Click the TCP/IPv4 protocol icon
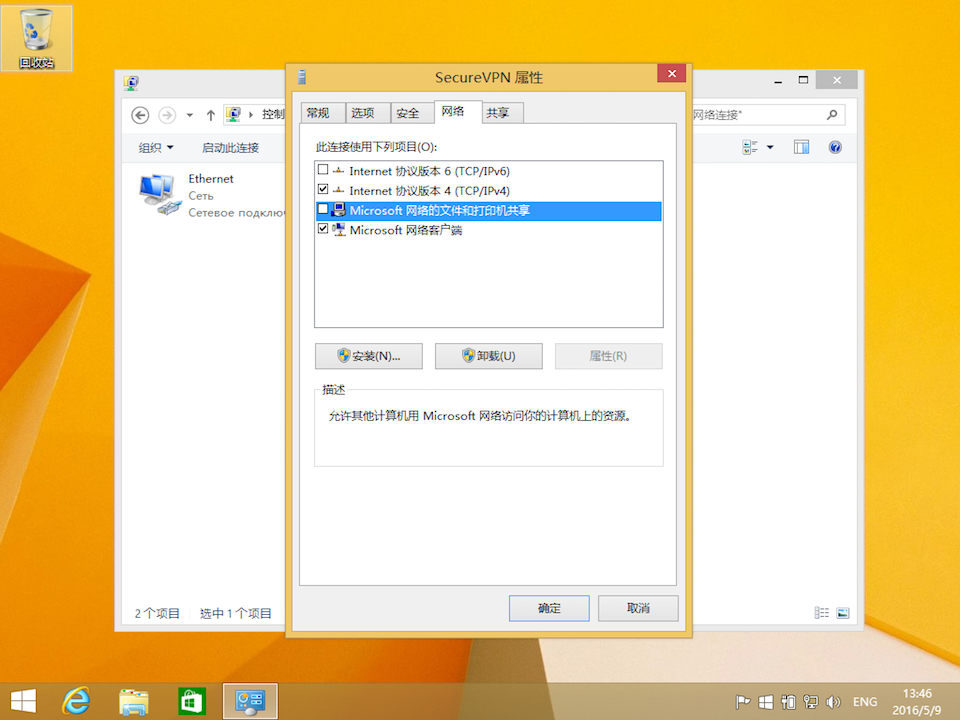960x720 pixels. click(x=339, y=190)
